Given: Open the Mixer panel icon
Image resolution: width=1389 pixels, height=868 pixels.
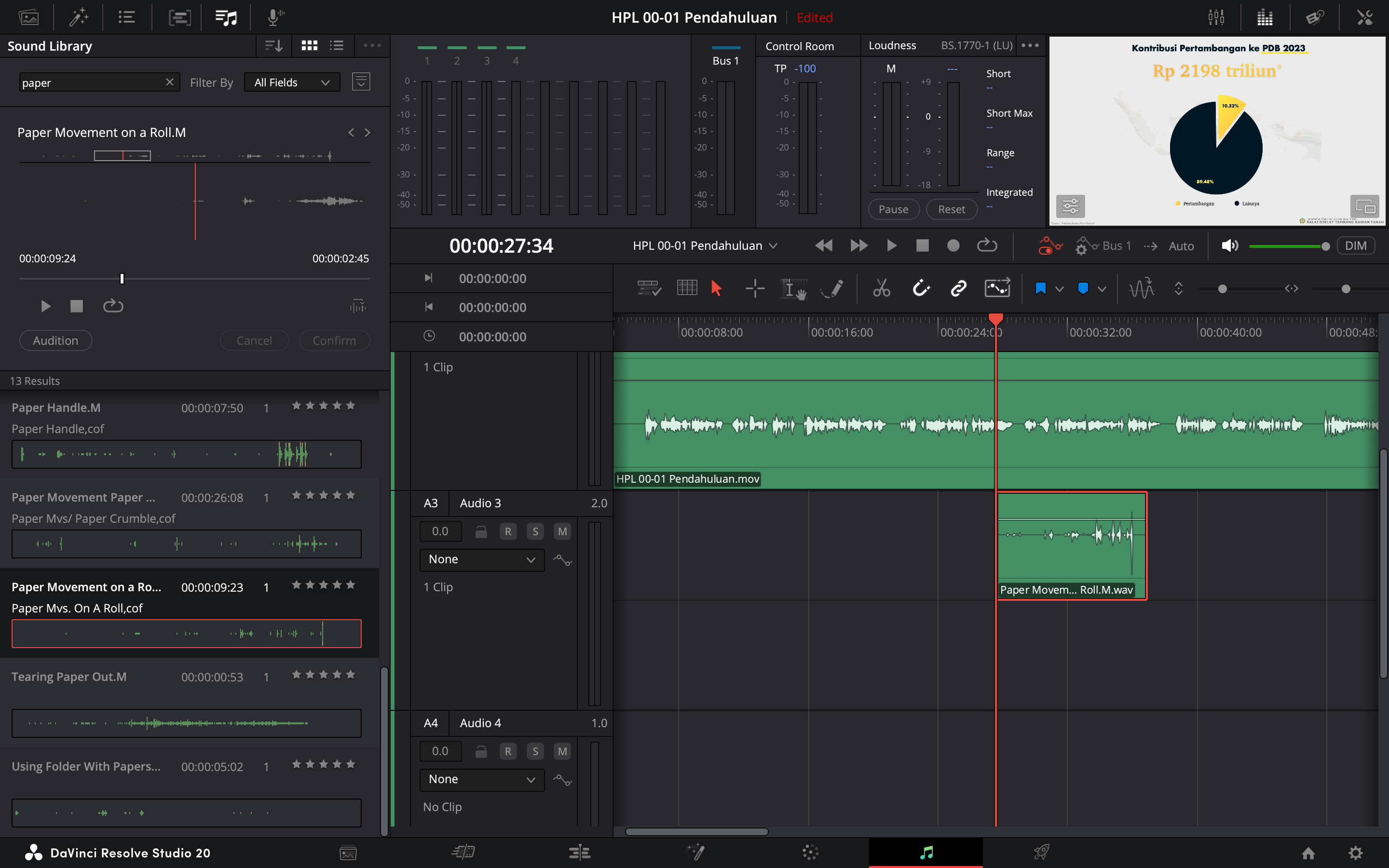Looking at the screenshot, I should [x=1216, y=17].
